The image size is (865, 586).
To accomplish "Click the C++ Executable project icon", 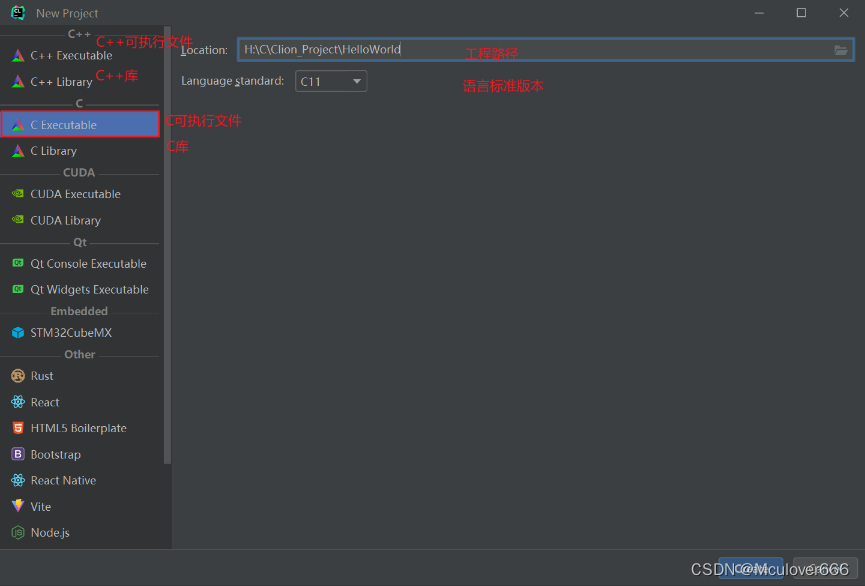I will pos(18,55).
